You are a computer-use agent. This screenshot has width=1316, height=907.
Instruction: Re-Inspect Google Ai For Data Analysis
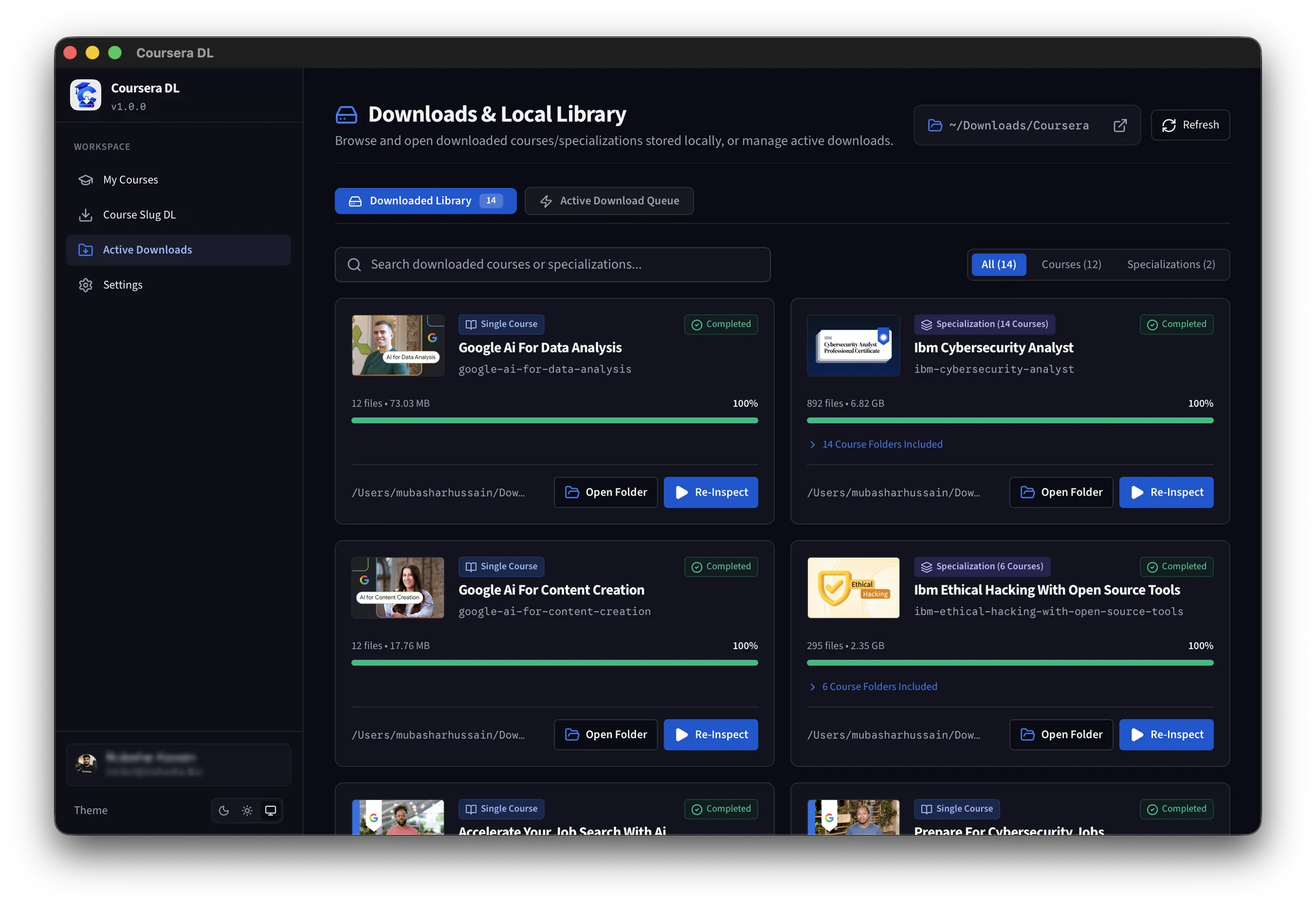click(711, 492)
